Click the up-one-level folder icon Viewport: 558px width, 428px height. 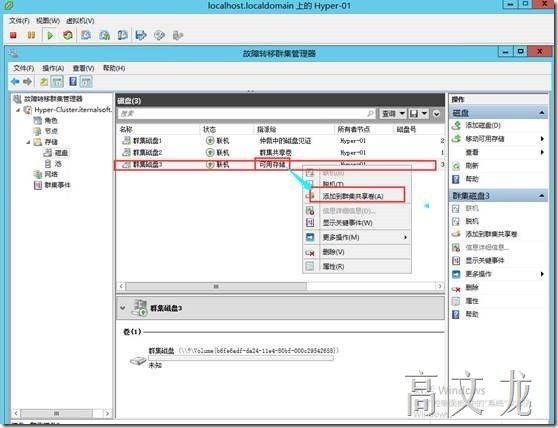pos(44,82)
